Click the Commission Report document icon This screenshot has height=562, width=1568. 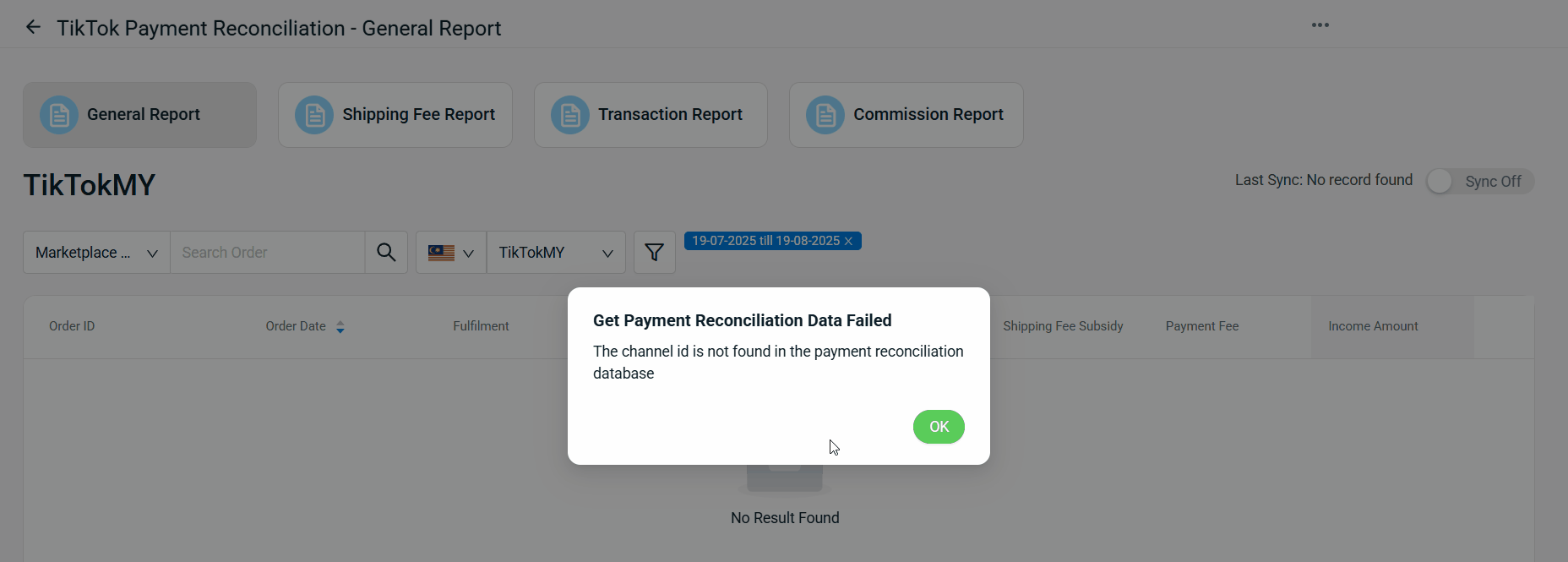[825, 115]
